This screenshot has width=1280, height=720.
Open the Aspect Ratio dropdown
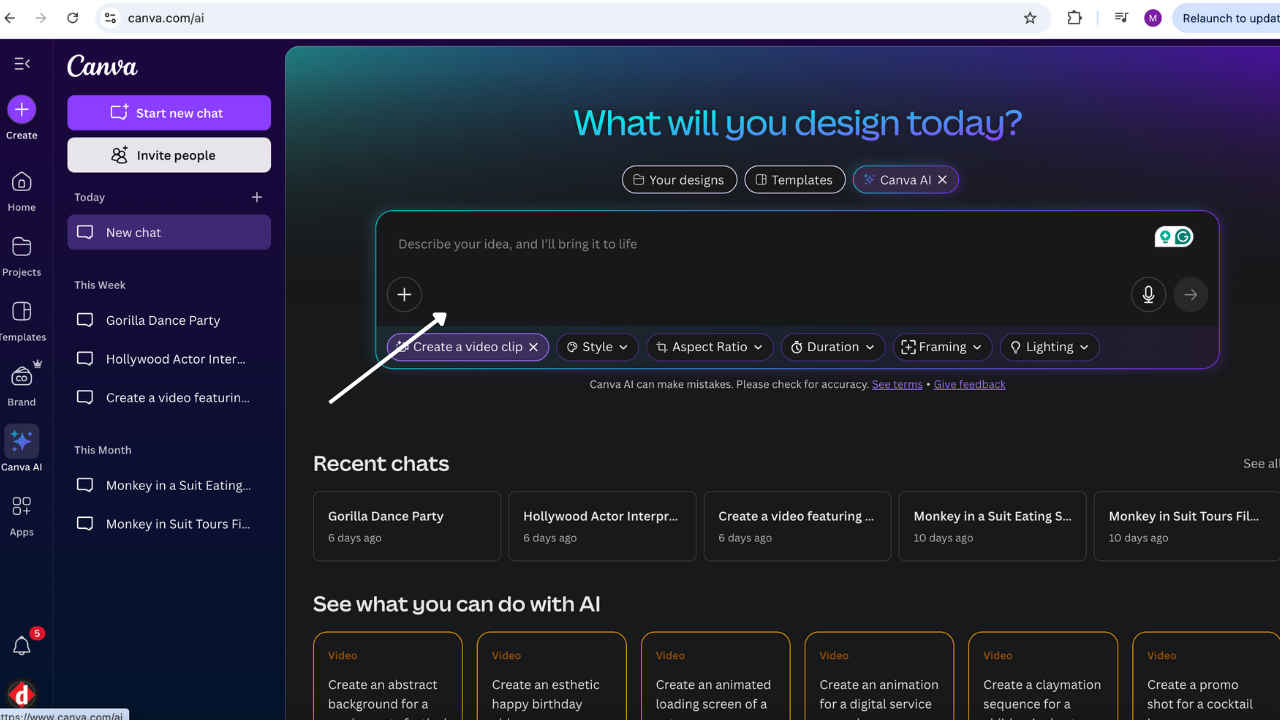[x=710, y=347]
